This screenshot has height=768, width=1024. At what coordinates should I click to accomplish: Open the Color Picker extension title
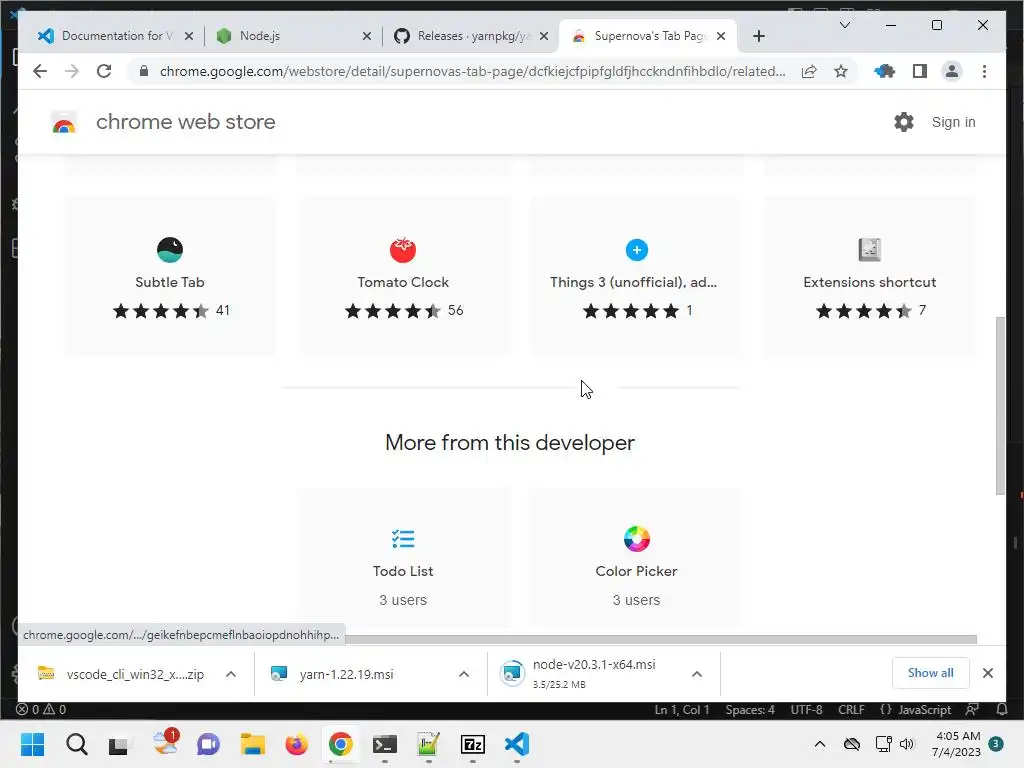(x=636, y=571)
